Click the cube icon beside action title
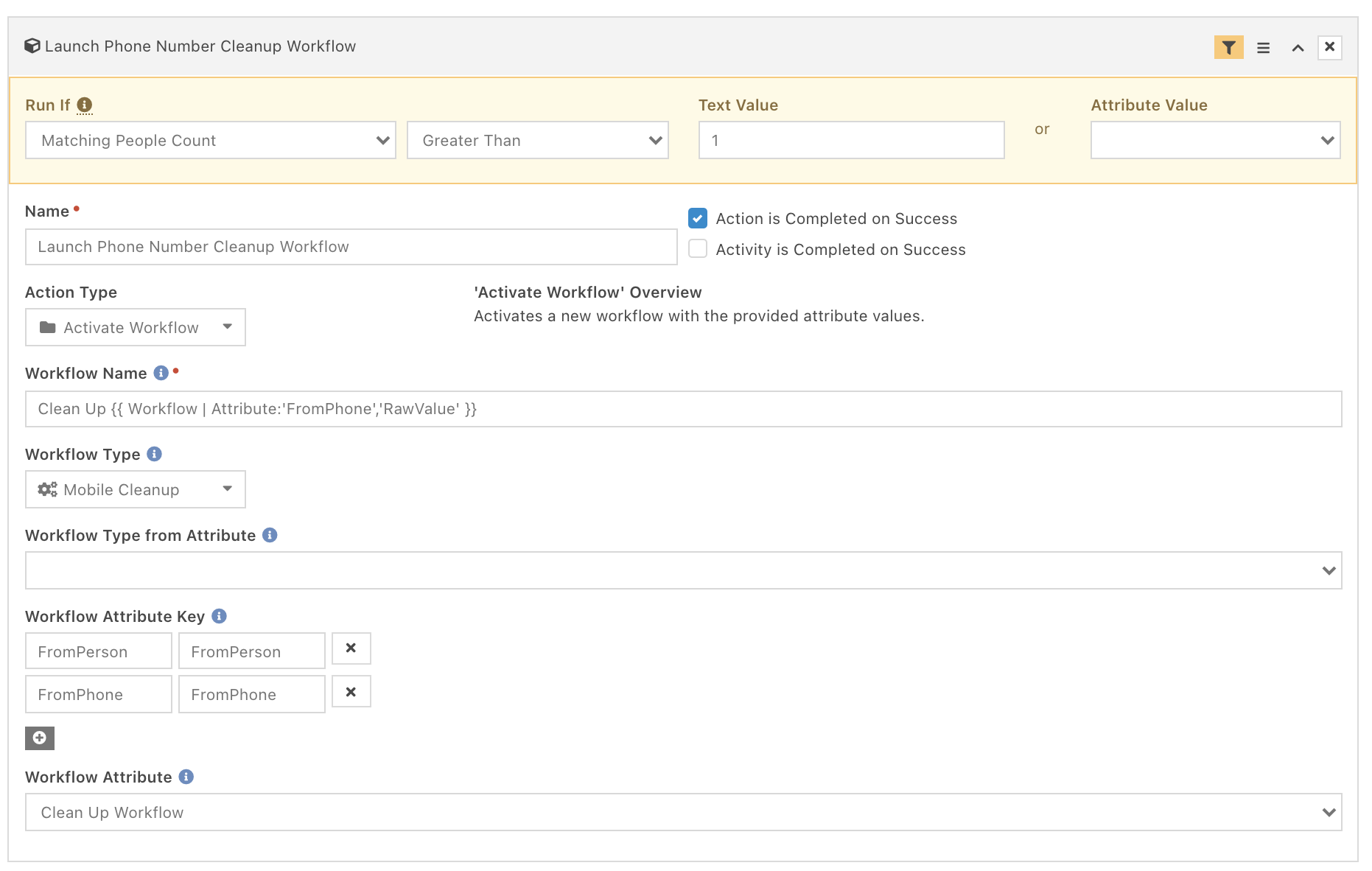1372x871 pixels. (x=32, y=46)
